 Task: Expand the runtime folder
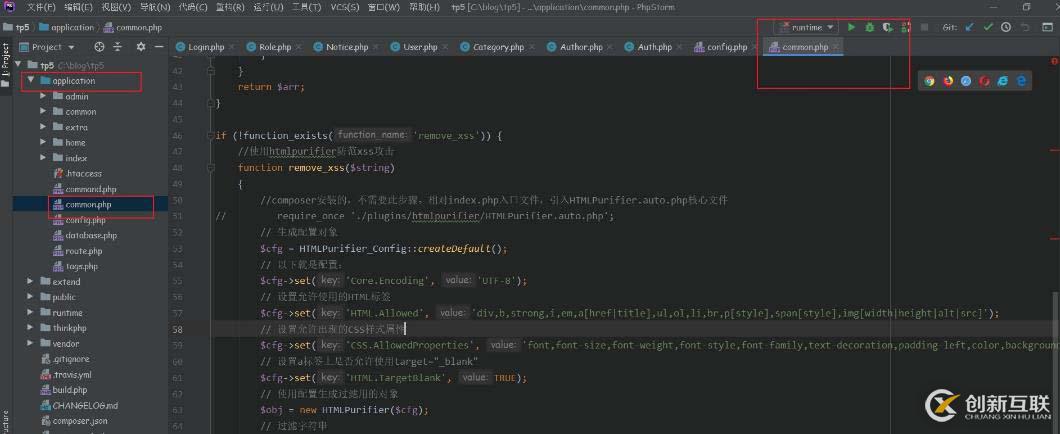click(30, 312)
